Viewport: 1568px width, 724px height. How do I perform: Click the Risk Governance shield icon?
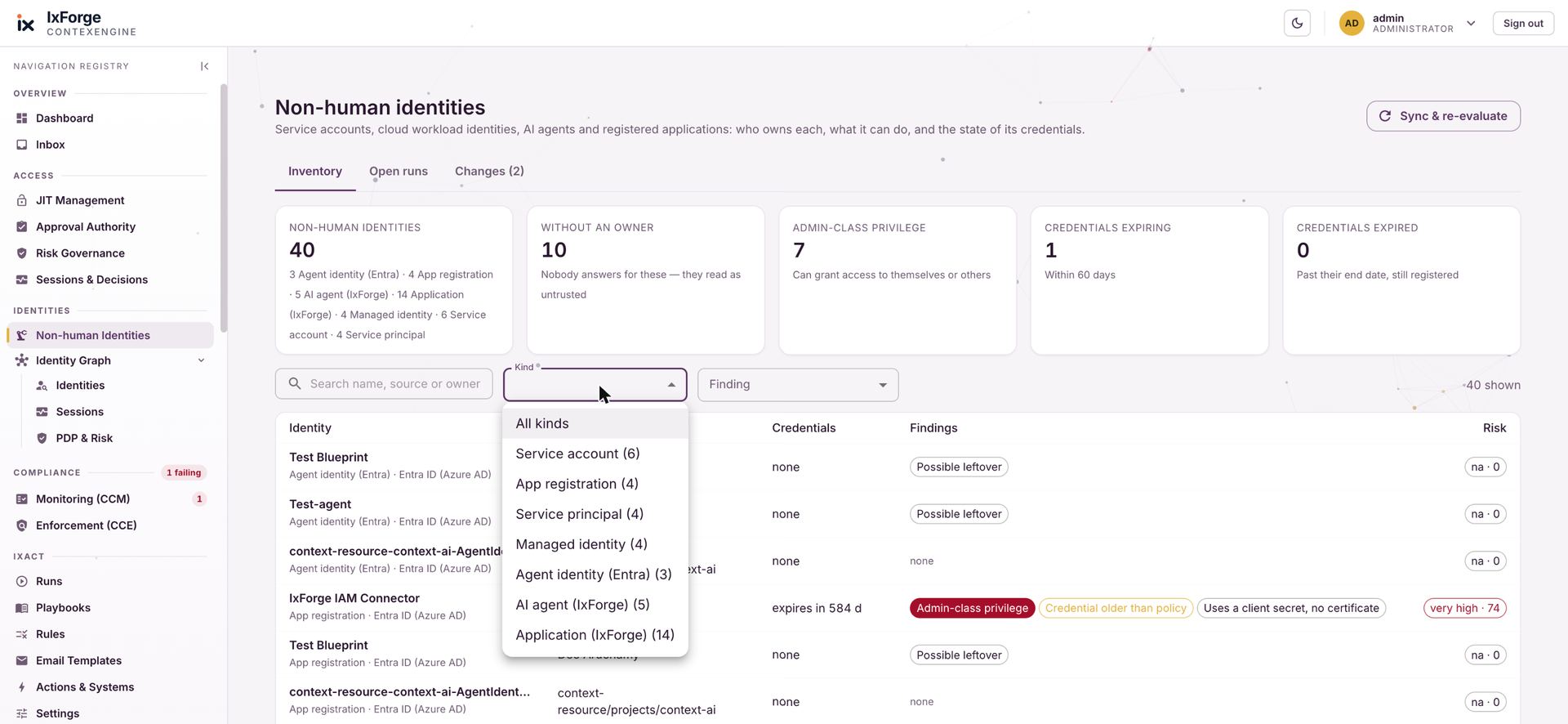[x=22, y=253]
